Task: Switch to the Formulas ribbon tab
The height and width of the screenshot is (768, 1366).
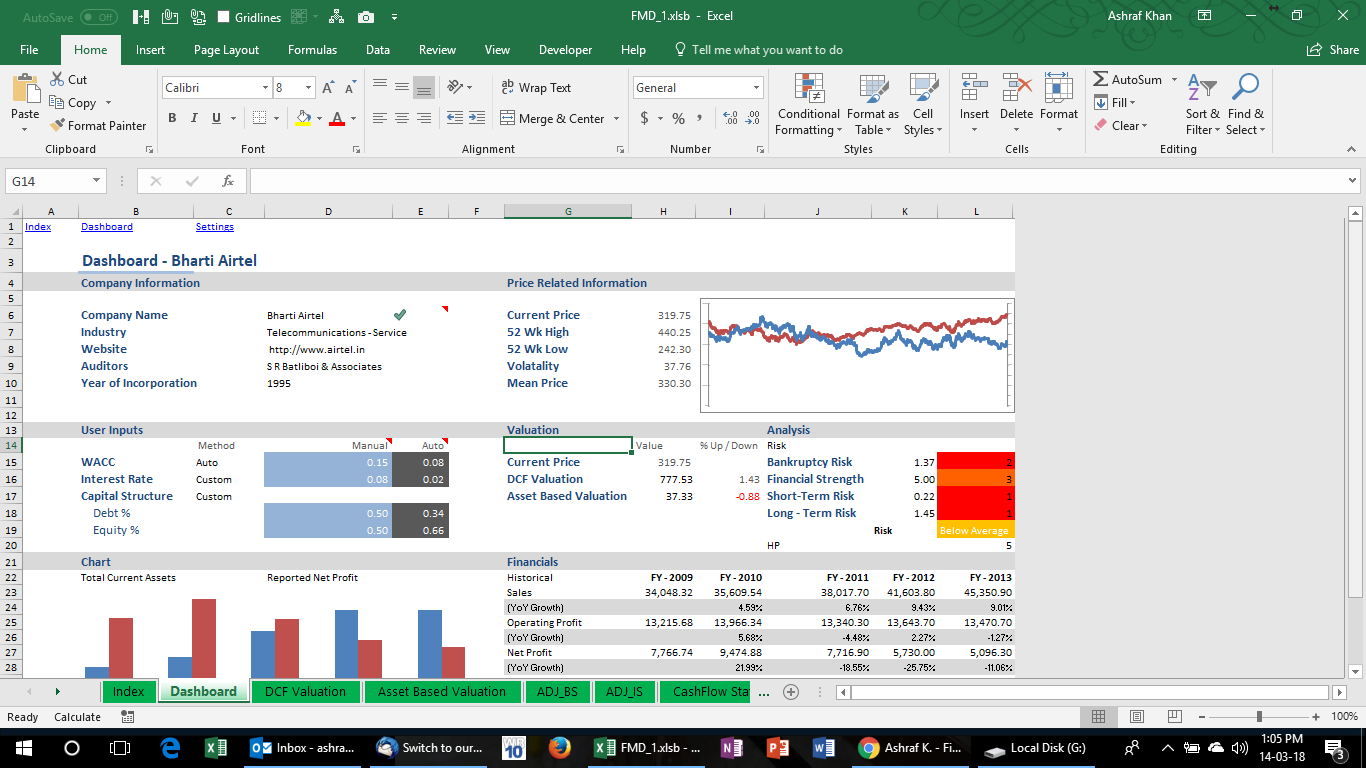Action: click(x=312, y=50)
